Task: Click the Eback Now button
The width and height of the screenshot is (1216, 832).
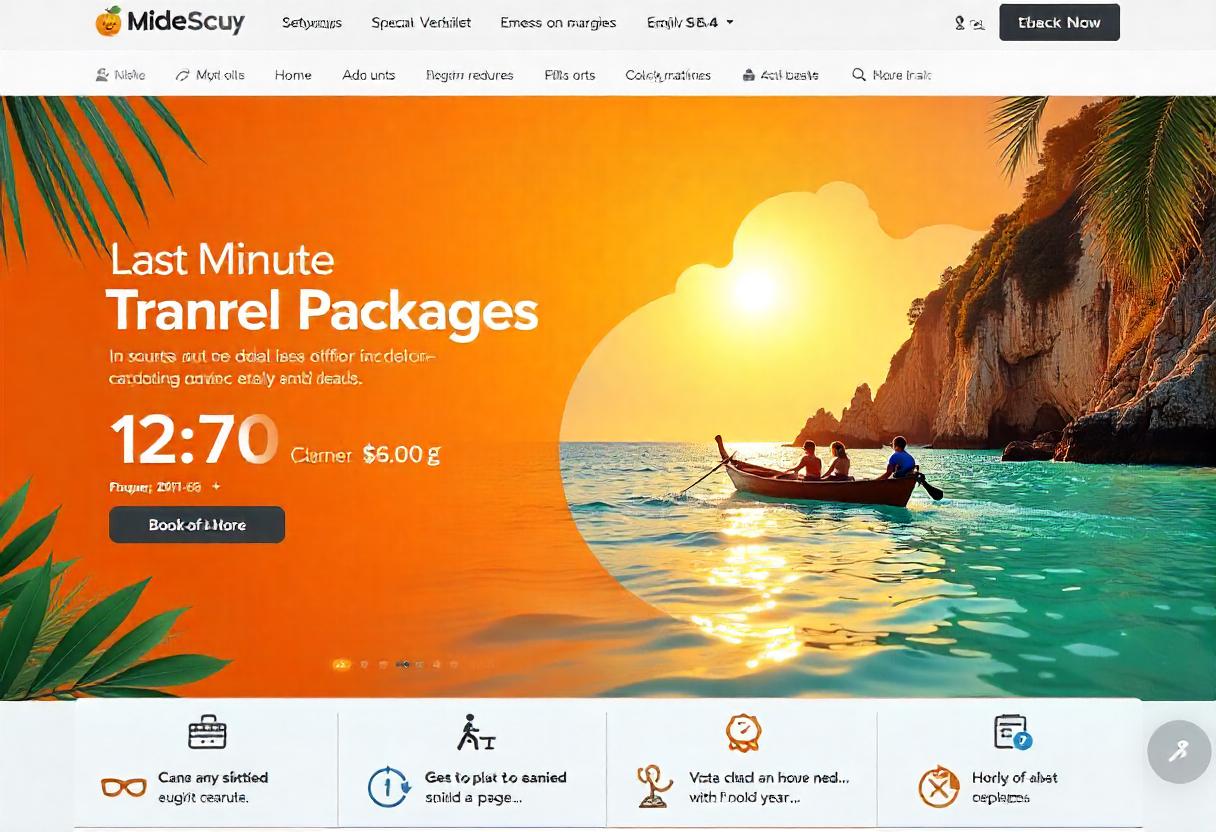Action: pos(1059,22)
